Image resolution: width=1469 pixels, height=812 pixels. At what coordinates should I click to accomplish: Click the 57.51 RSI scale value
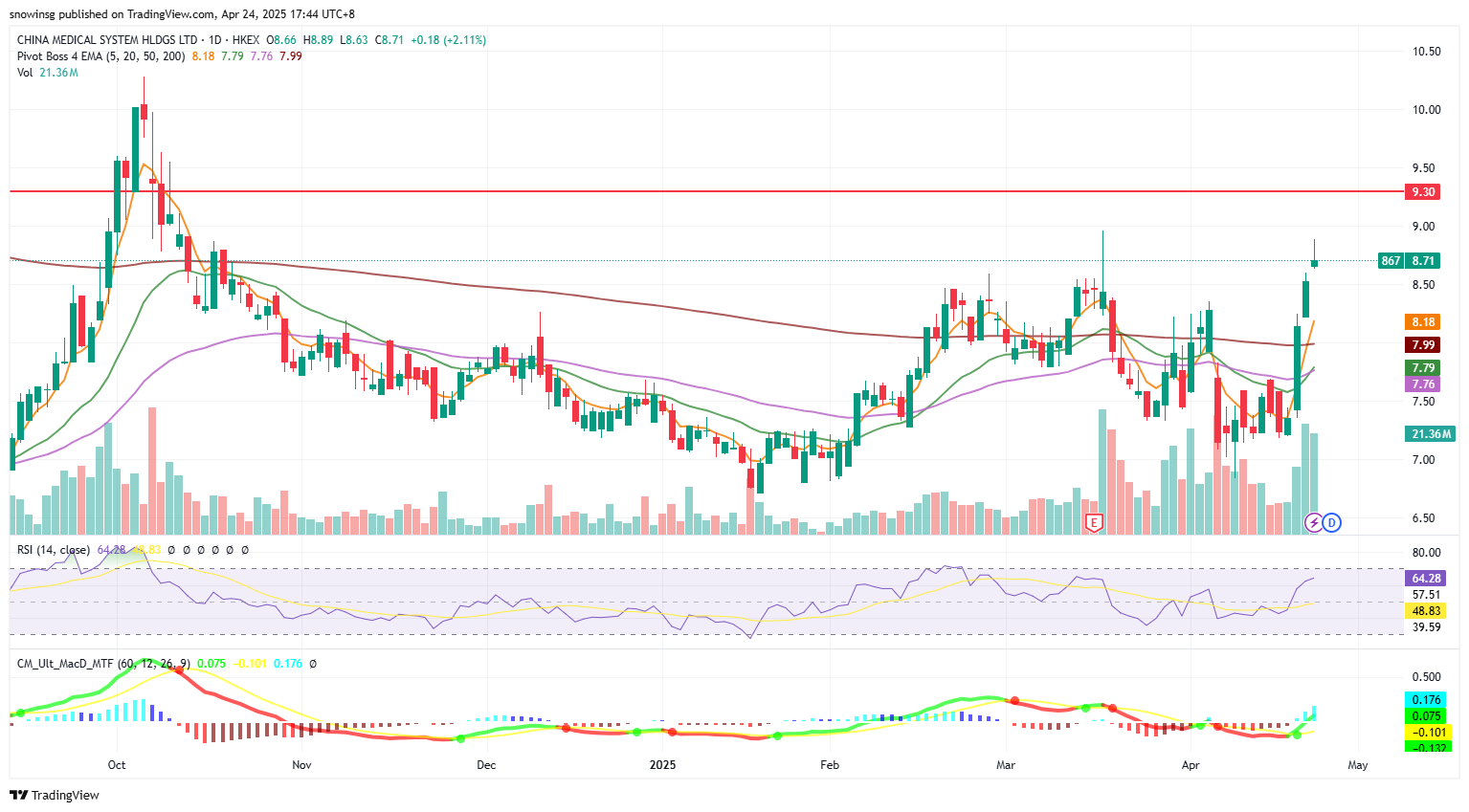click(1426, 595)
